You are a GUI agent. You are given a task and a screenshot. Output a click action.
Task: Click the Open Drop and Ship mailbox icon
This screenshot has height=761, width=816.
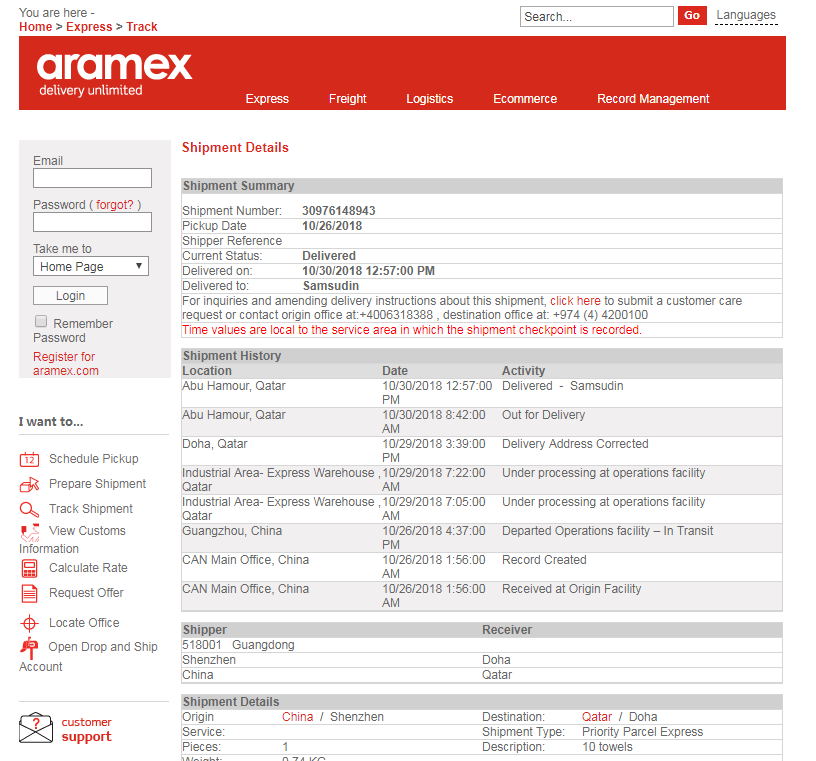29,647
